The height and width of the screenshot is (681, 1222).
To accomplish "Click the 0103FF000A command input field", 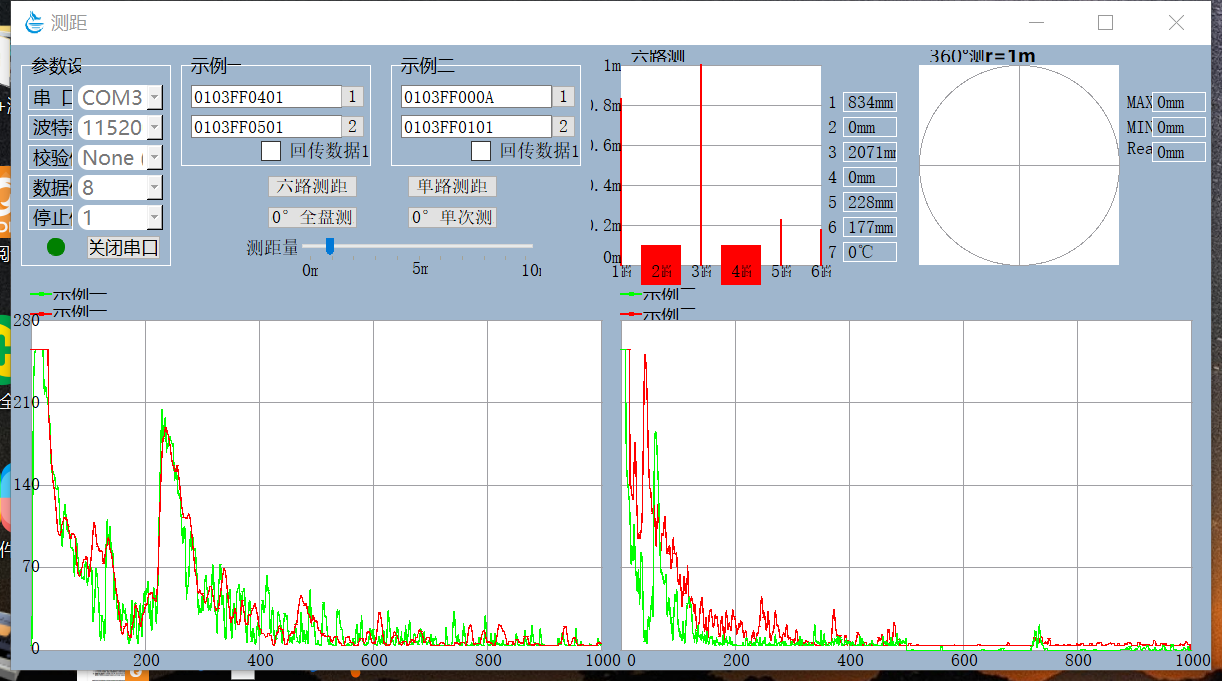I will pos(476,97).
